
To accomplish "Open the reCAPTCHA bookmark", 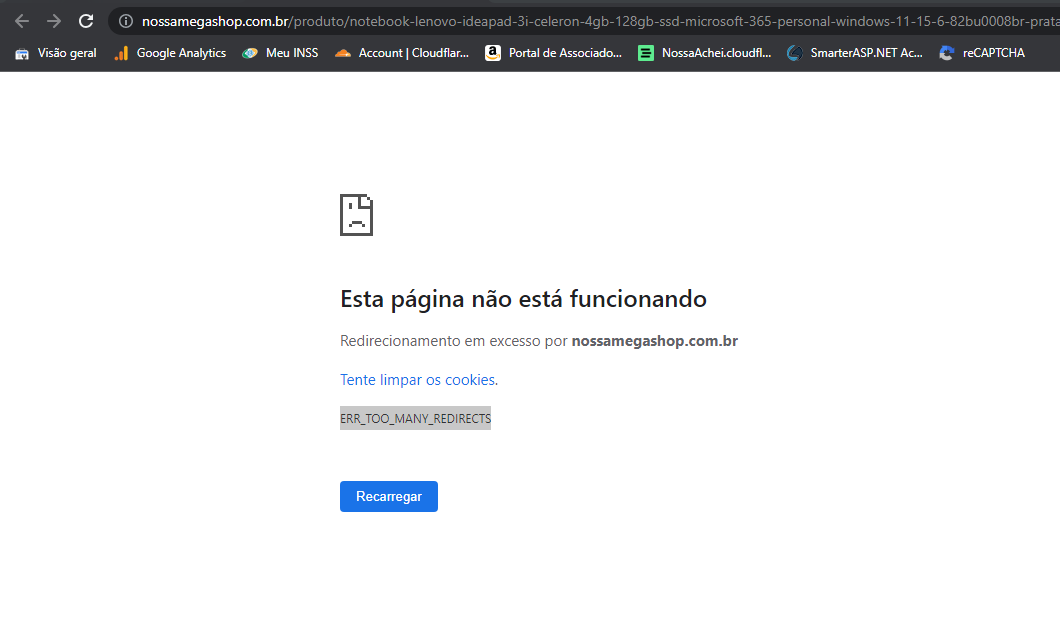I will coord(982,53).
